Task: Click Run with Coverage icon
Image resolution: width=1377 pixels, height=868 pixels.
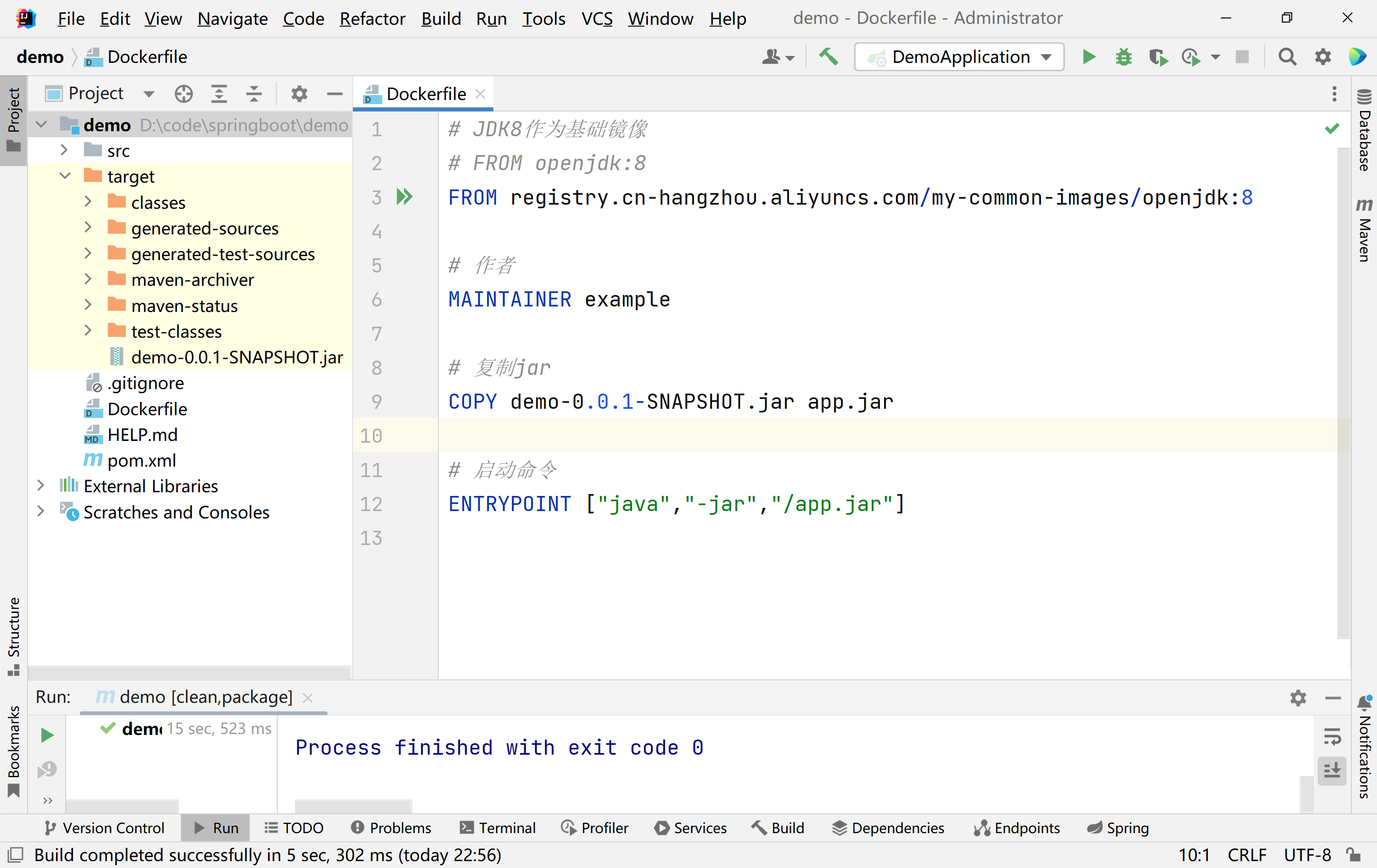Action: [x=1158, y=57]
